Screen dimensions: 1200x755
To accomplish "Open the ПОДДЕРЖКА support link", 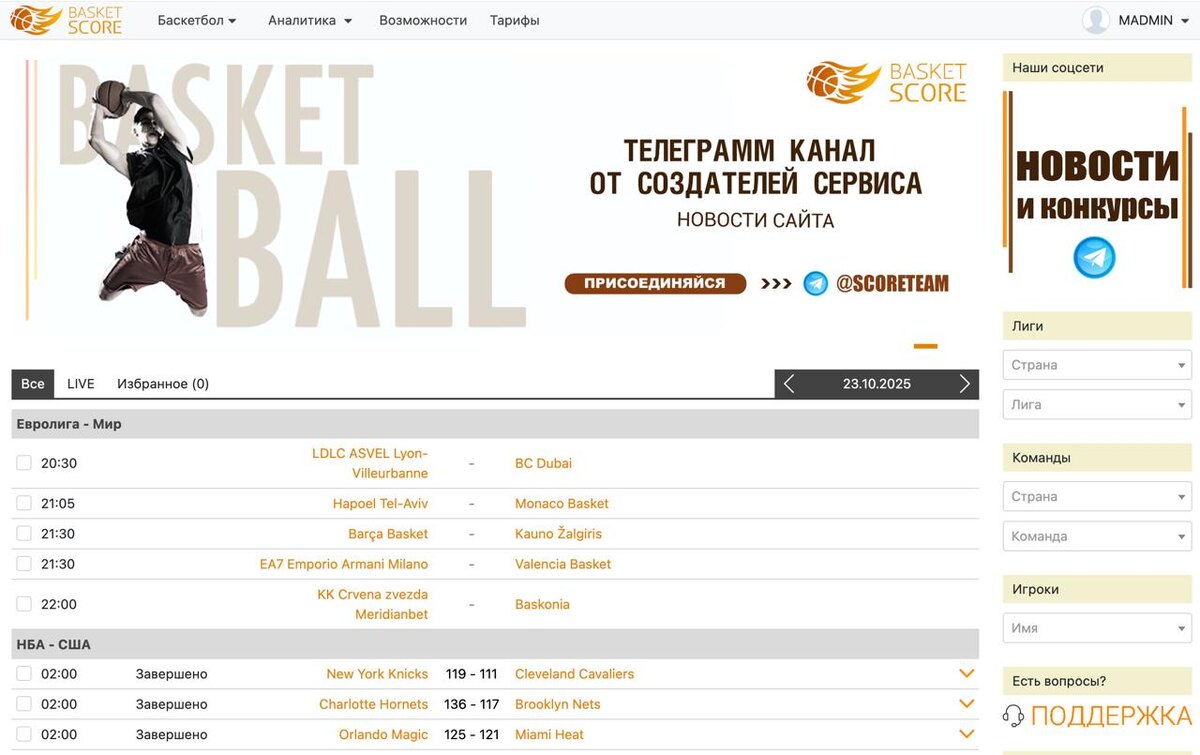I will tap(1111, 716).
